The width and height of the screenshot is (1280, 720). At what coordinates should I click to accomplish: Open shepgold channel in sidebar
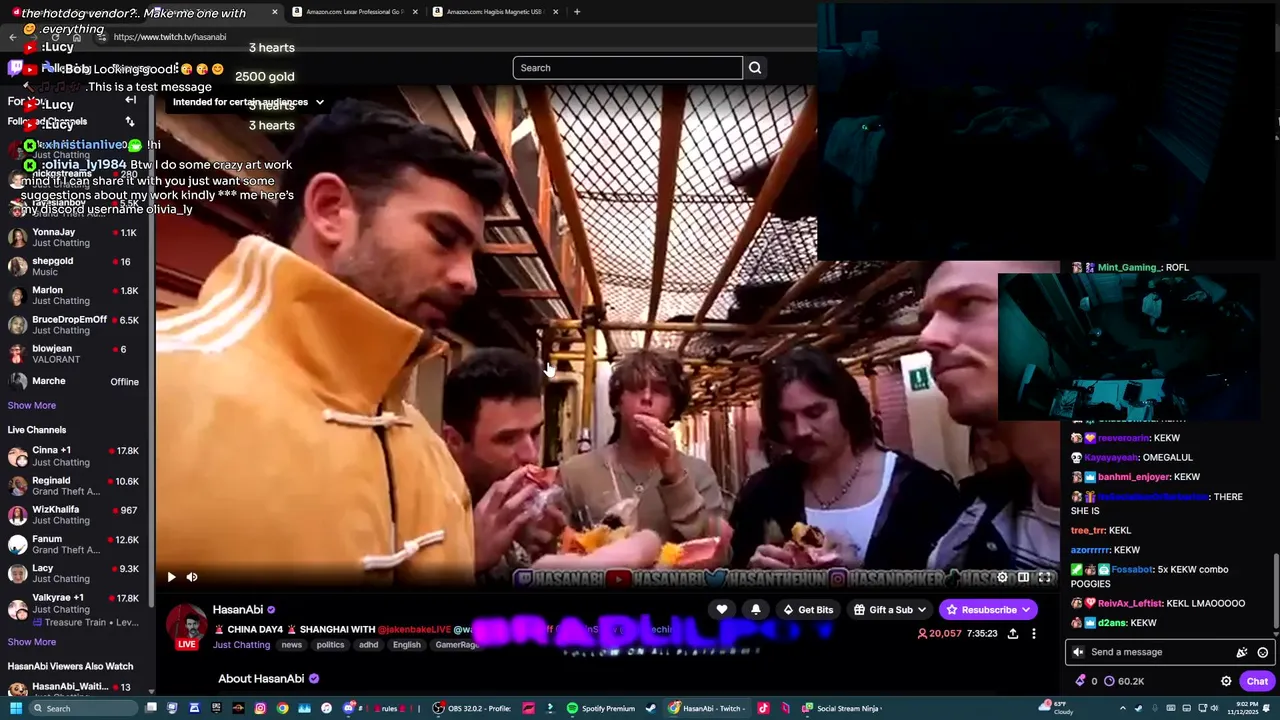(x=76, y=267)
